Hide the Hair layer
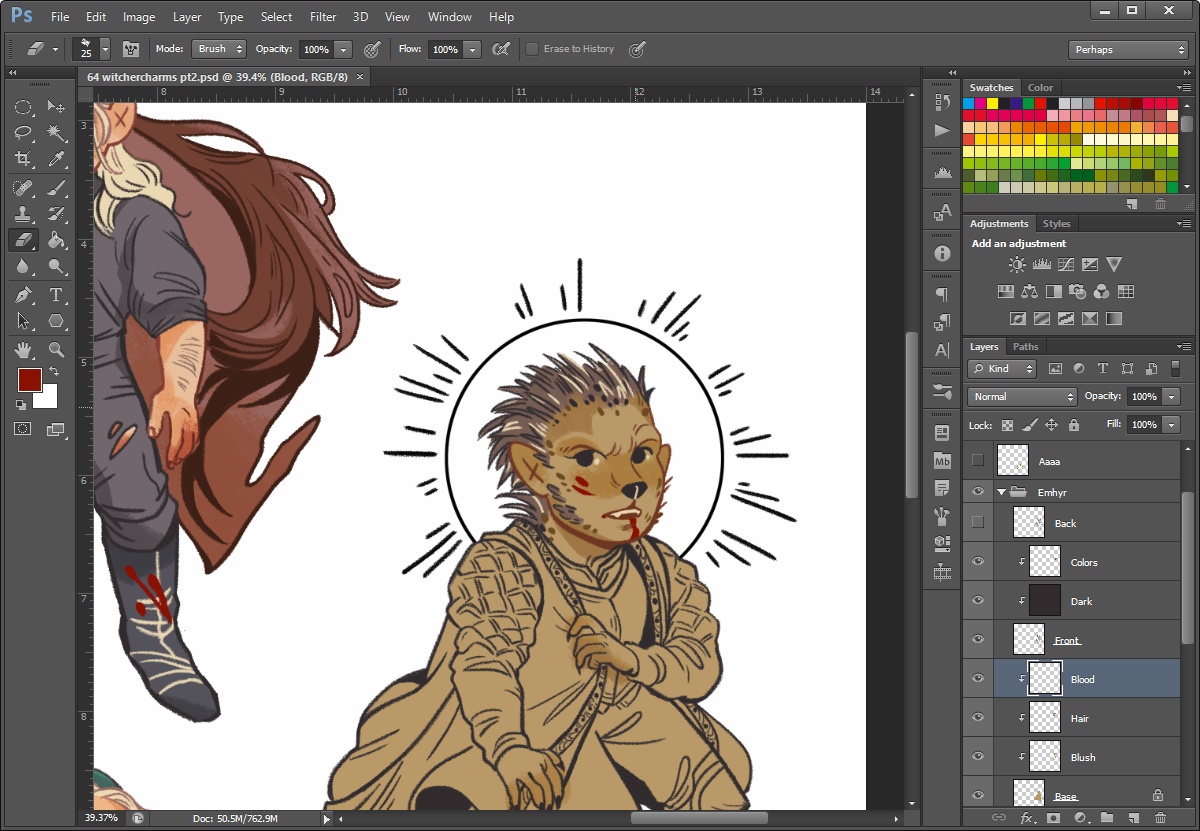Screen dimensions: 1200x831 [978, 718]
